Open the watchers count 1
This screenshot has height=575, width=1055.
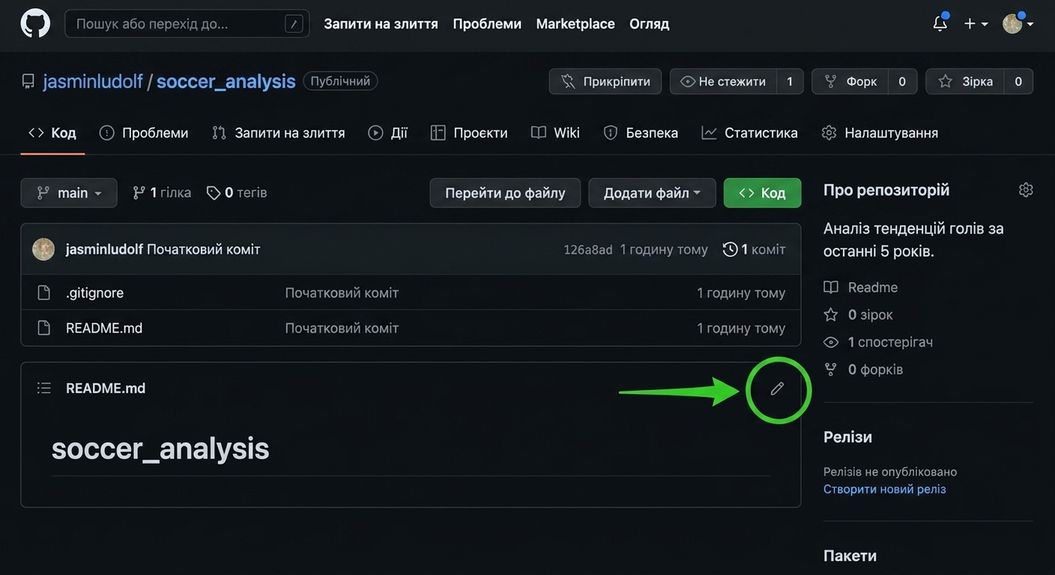[790, 81]
